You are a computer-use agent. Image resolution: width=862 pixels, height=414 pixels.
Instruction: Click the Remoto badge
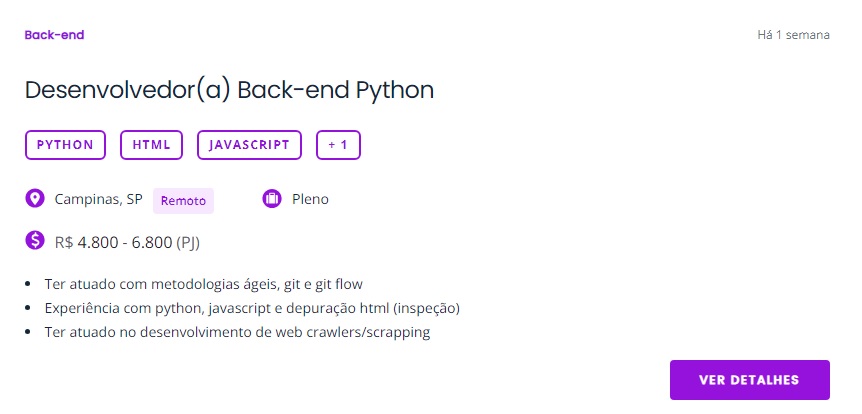pyautogui.click(x=183, y=201)
